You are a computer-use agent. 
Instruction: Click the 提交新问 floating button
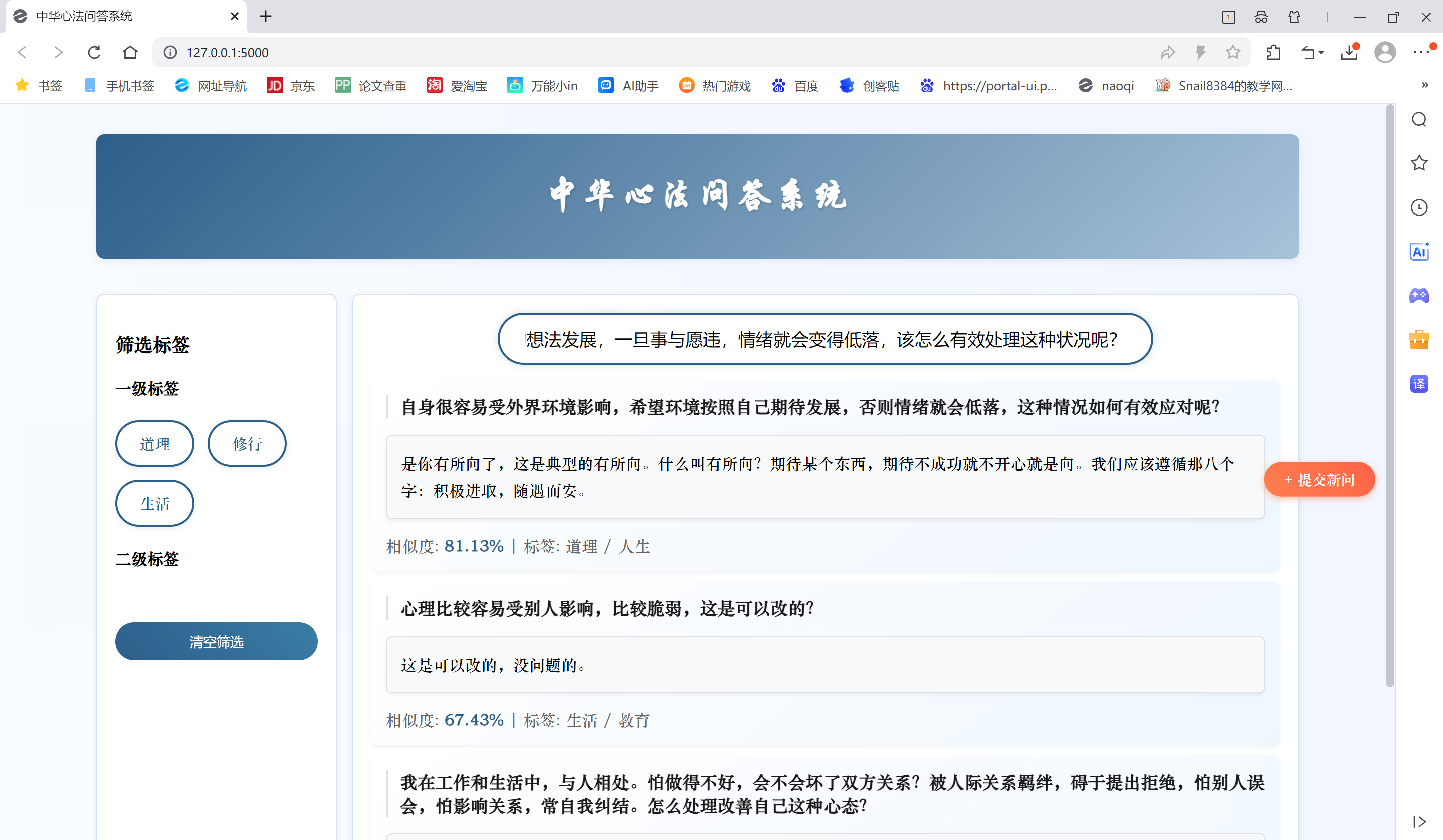coord(1319,479)
